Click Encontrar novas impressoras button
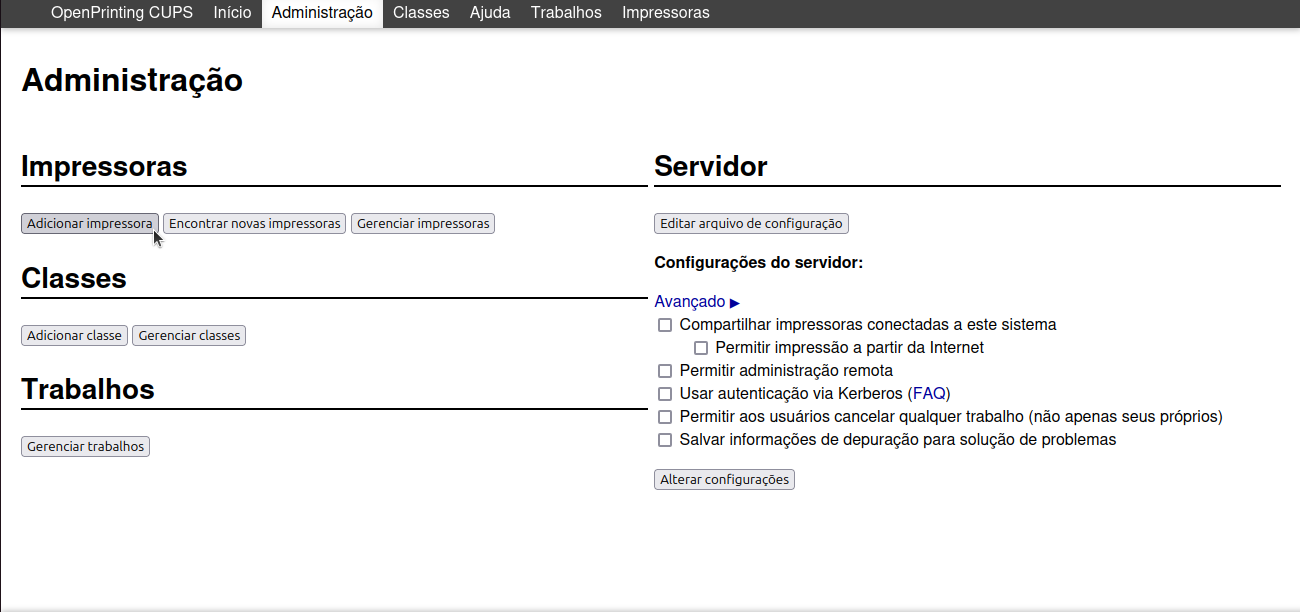Image resolution: width=1300 pixels, height=612 pixels. tap(255, 224)
